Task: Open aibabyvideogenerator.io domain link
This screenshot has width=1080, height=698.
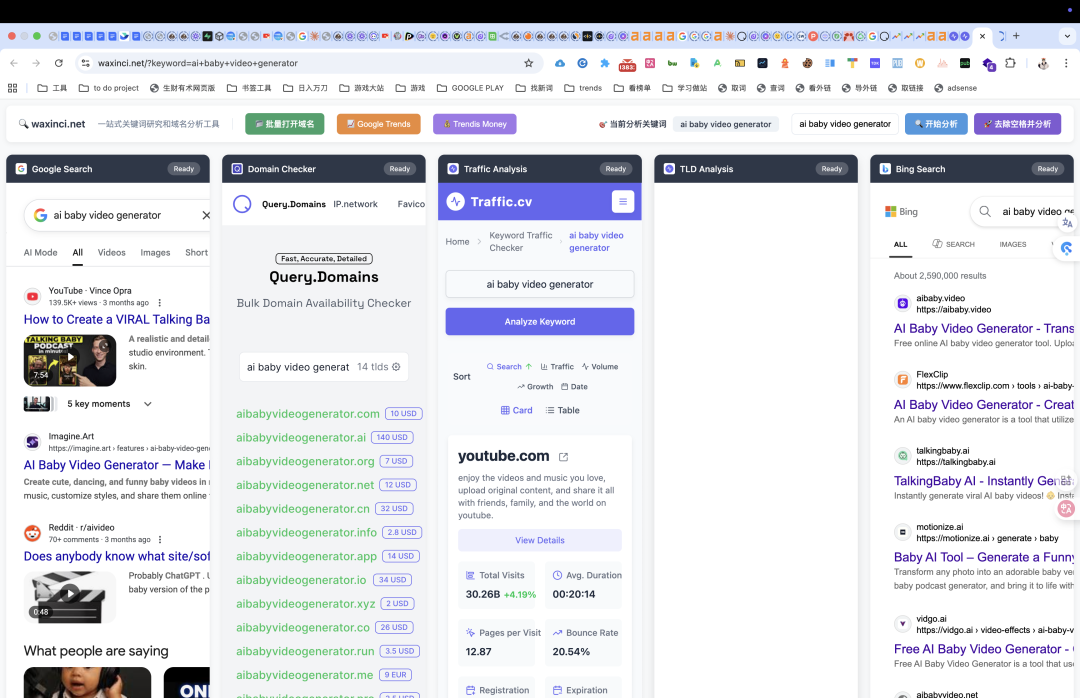Action: coord(301,580)
